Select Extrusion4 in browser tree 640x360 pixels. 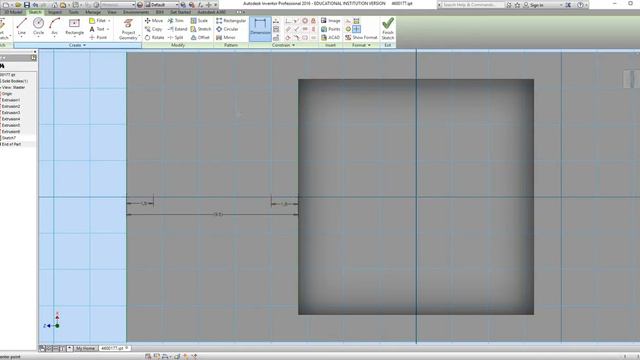(x=11, y=119)
